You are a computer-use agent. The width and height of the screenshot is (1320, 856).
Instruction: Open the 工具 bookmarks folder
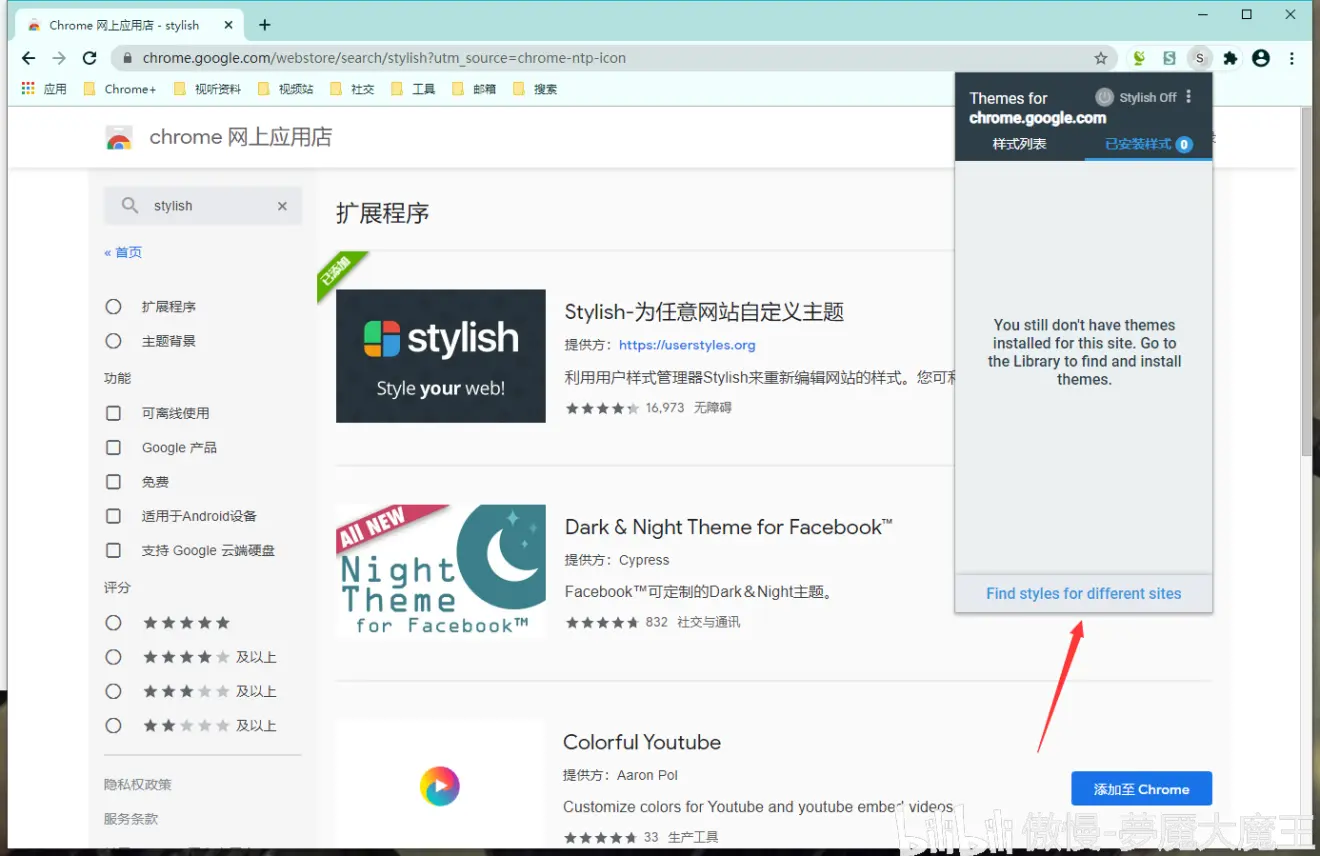click(x=413, y=89)
